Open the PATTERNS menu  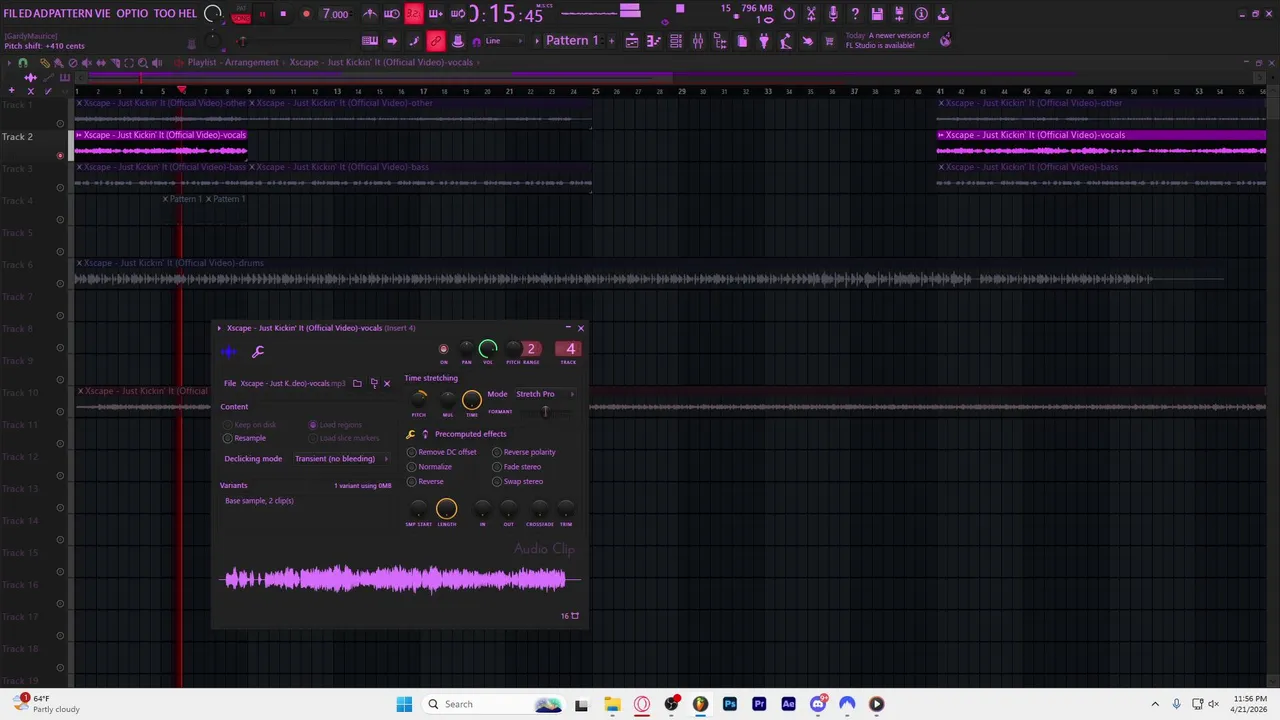[71, 14]
